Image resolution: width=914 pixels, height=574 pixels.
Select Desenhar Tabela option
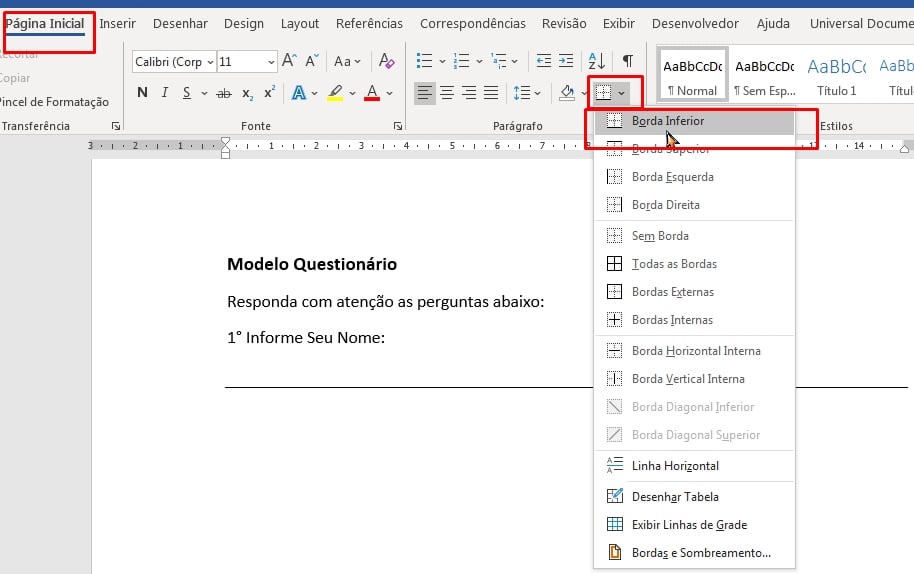coord(694,496)
